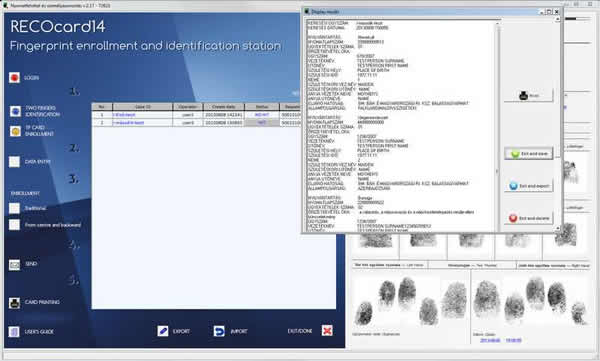This screenshot has height=361, width=600.
Task: Open the User's Guide icon
Action: (x=14, y=332)
